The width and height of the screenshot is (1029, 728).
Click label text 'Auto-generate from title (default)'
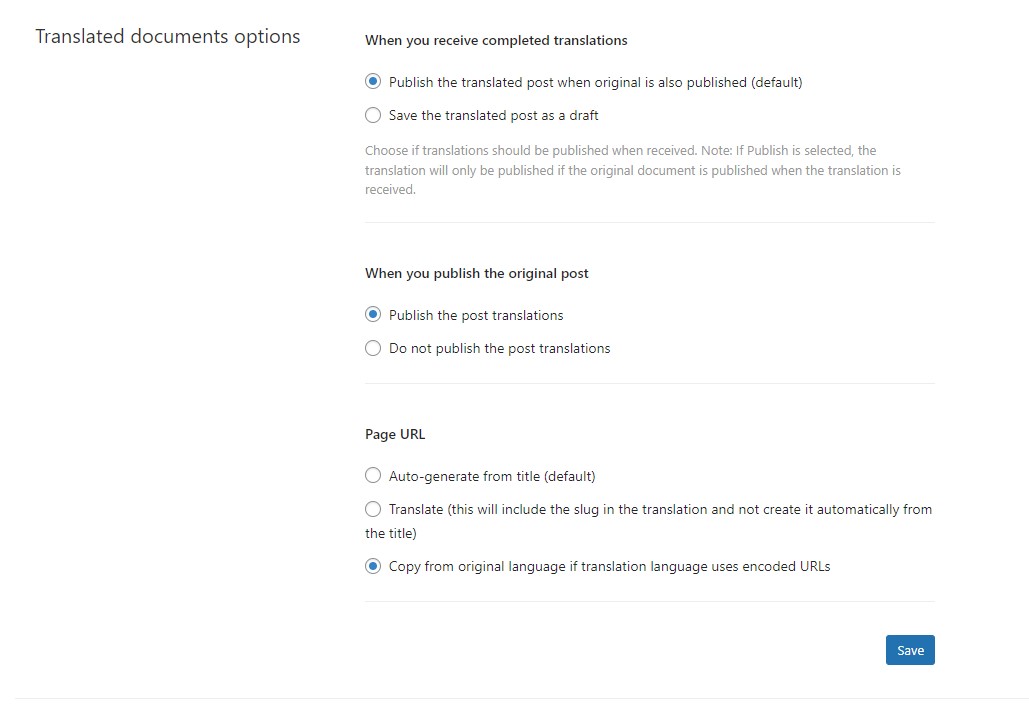tap(492, 477)
